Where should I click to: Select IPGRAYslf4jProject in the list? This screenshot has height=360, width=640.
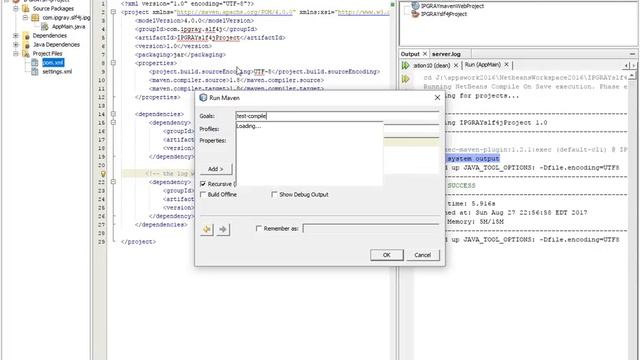click(x=444, y=14)
